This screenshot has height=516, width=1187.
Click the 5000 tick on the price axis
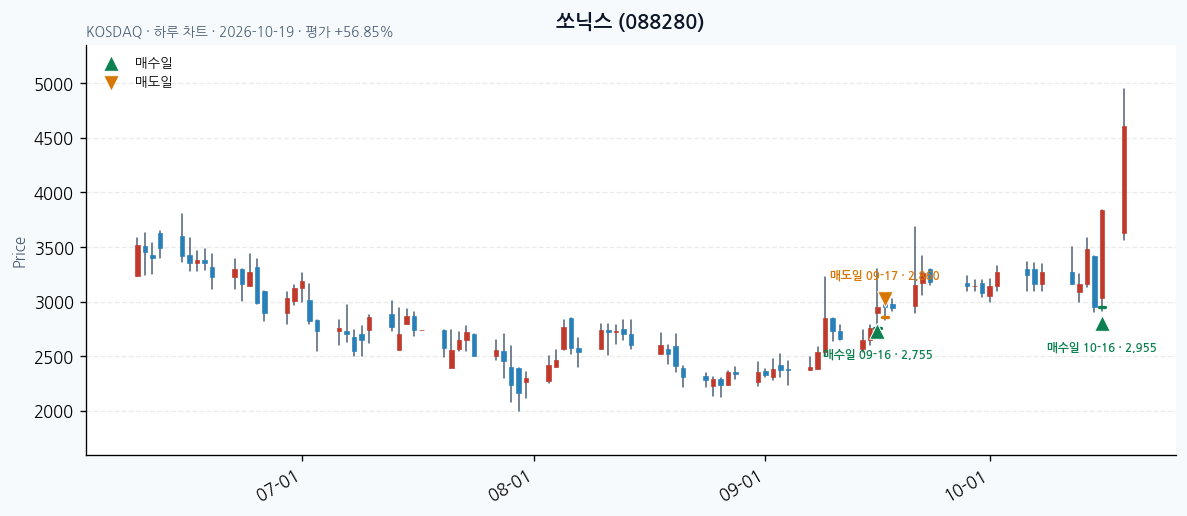[55, 84]
